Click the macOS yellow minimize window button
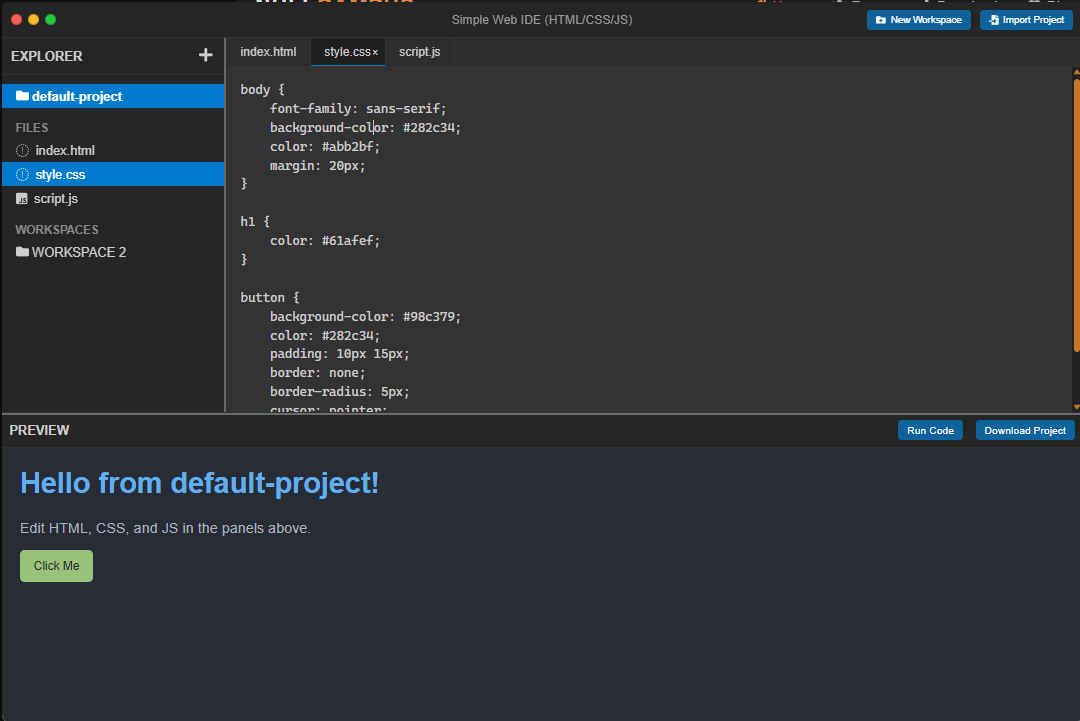Screen dimensions: 1080x721 pyautogui.click(x=33, y=19)
